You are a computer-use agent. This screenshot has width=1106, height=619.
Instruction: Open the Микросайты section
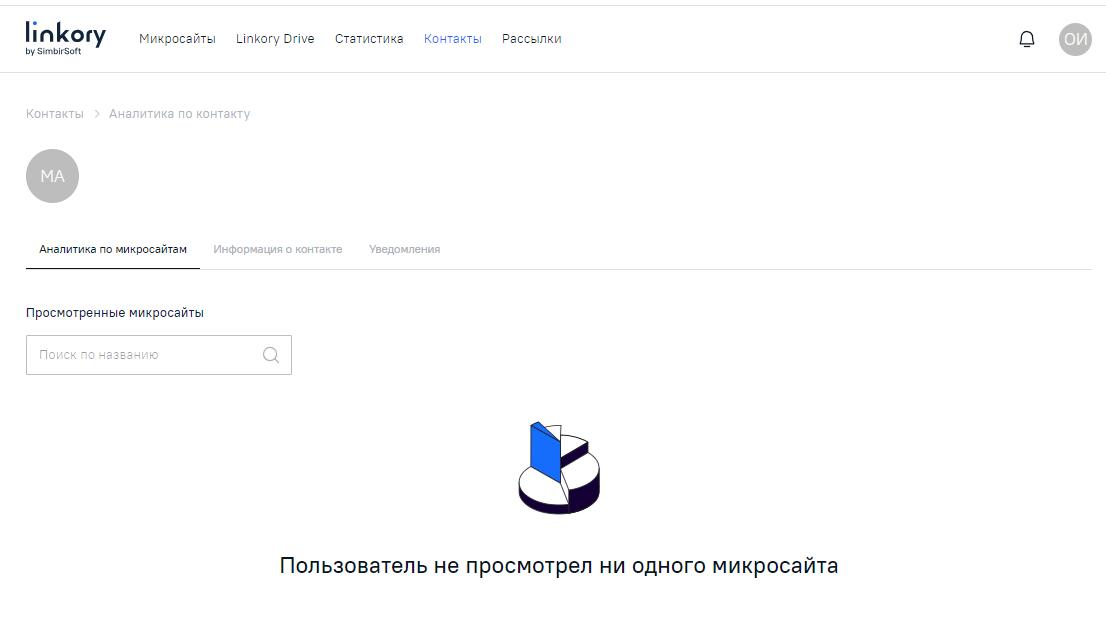[177, 38]
